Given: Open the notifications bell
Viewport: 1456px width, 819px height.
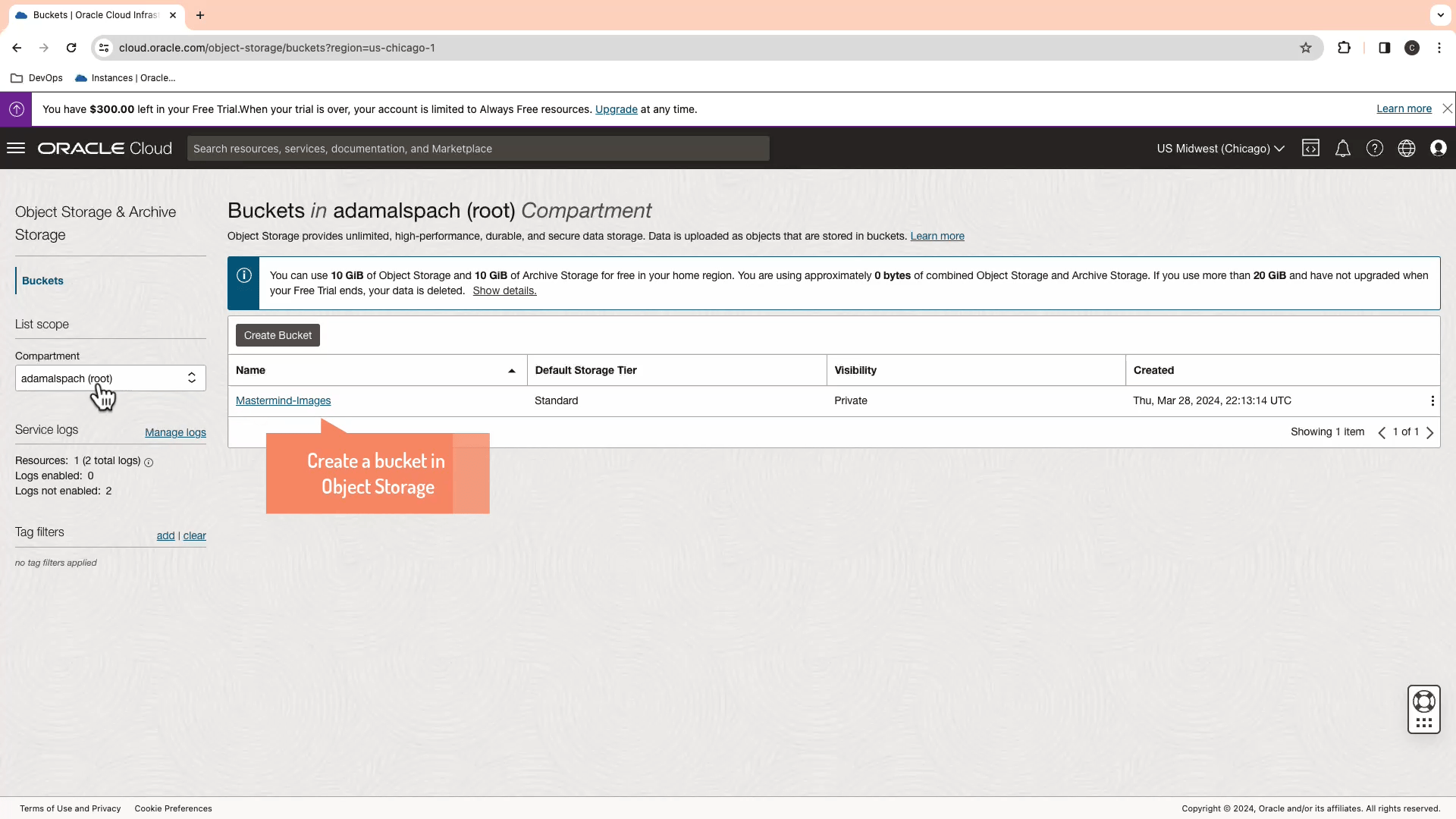Looking at the screenshot, I should coord(1342,148).
